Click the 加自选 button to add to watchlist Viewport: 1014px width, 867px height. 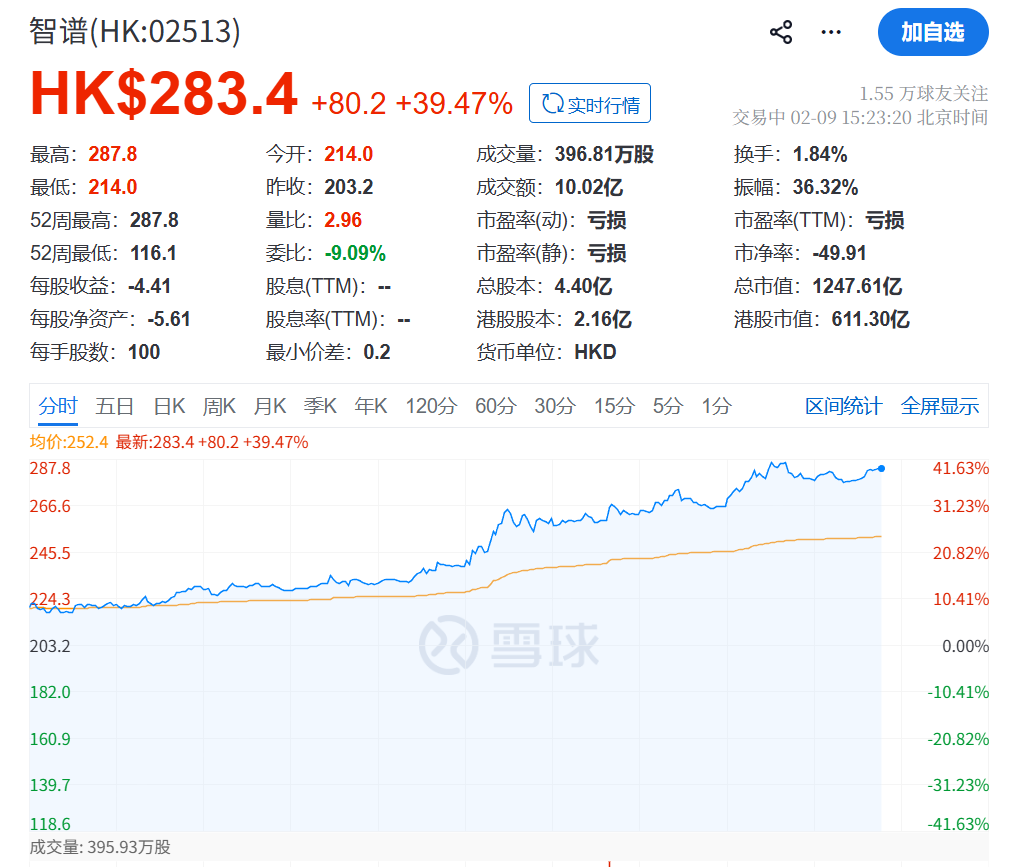[x=932, y=32]
